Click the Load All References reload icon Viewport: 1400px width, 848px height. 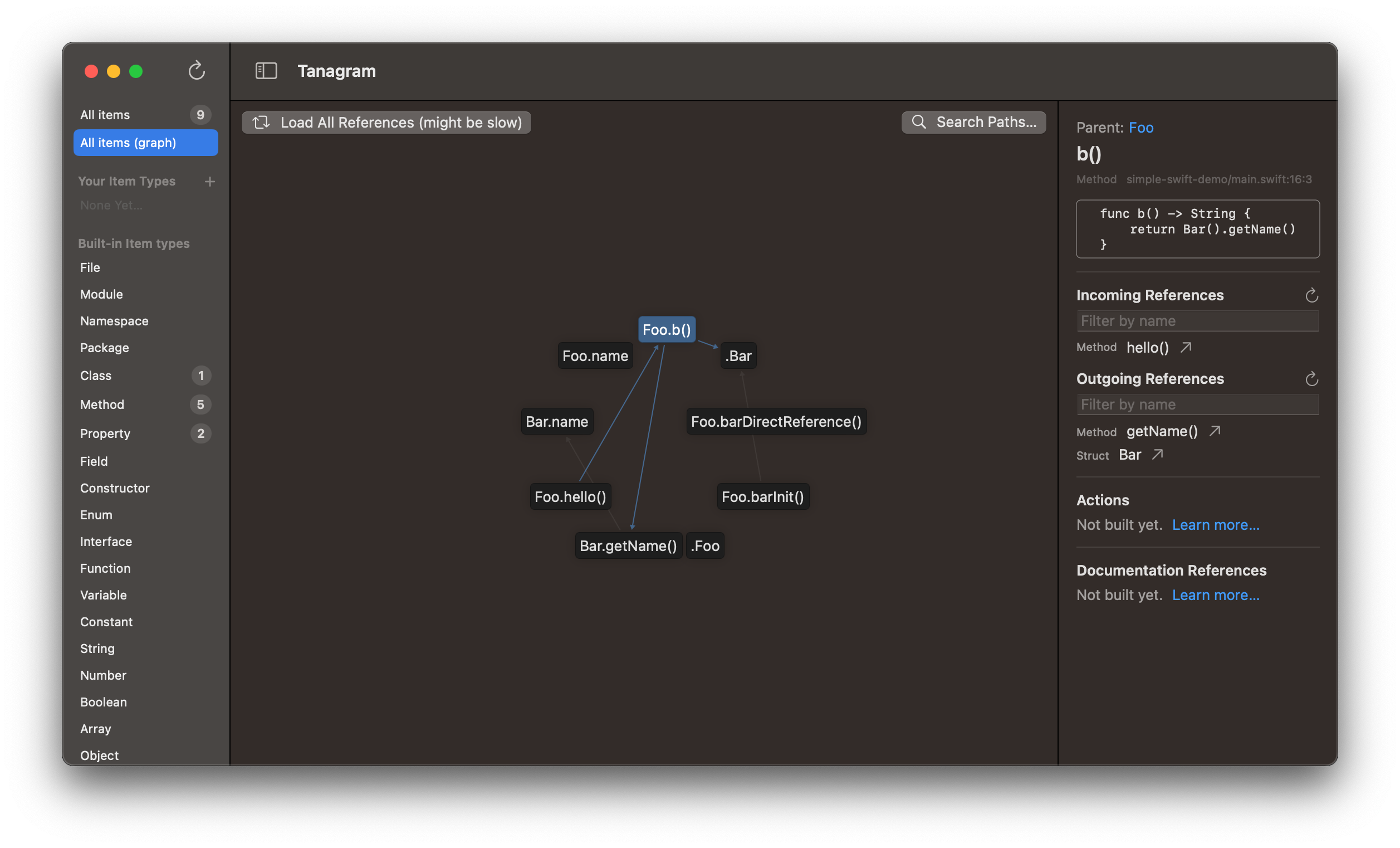pyautogui.click(x=261, y=122)
